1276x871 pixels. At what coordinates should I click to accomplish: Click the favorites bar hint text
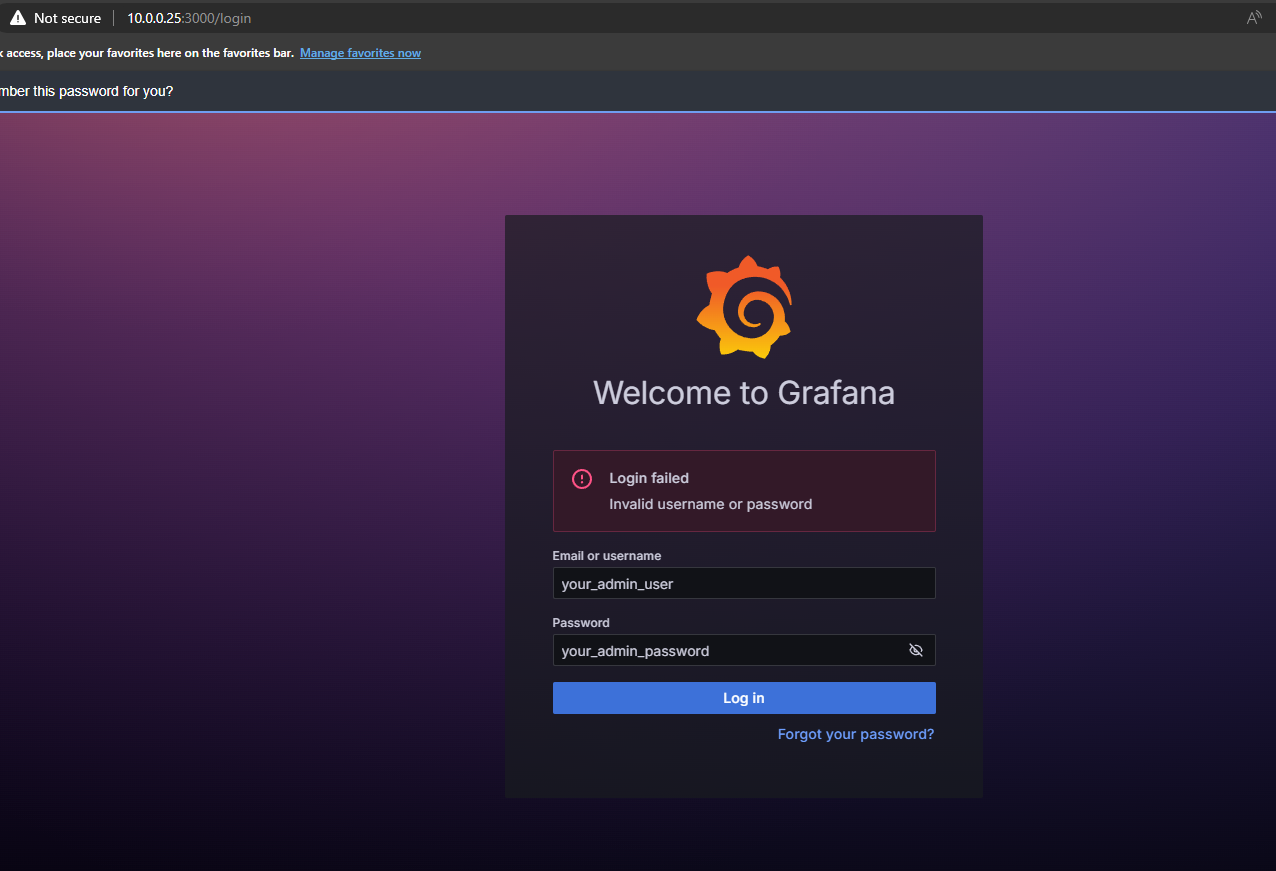pos(148,53)
